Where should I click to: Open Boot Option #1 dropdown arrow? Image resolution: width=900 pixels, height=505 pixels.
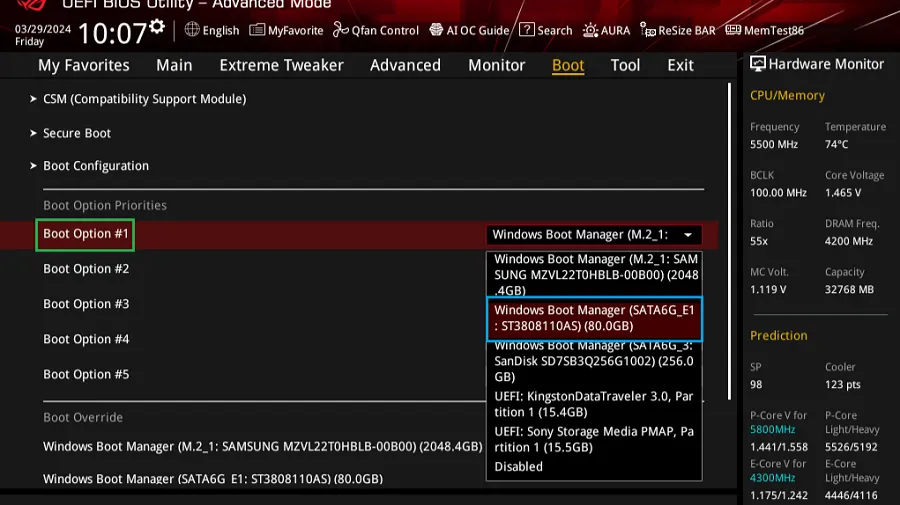click(688, 235)
